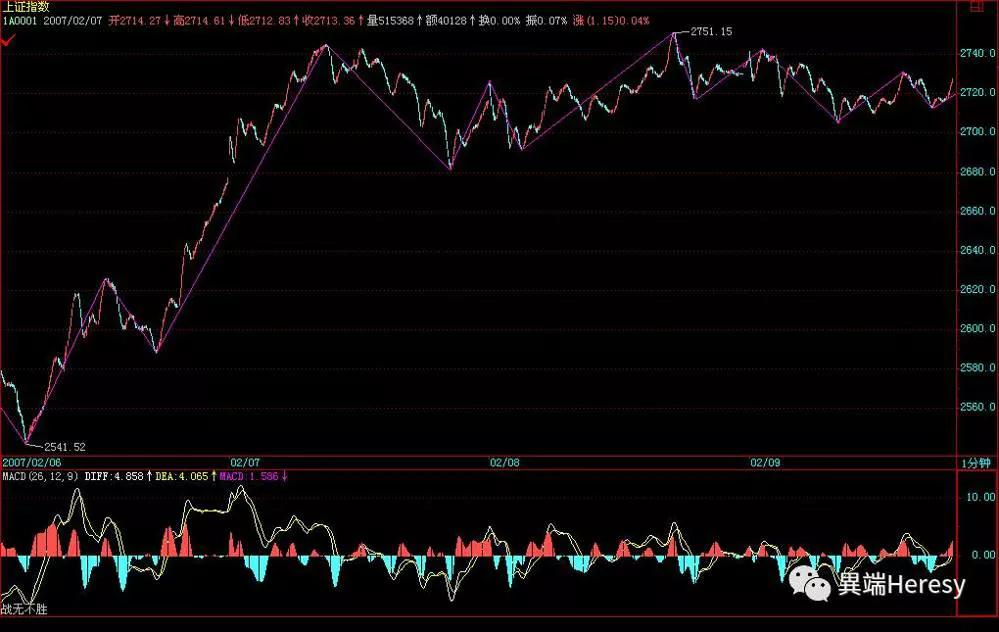Viewport: 999px width, 632px height.
Task: Click the 2600.0 price axis label
Action: point(977,329)
